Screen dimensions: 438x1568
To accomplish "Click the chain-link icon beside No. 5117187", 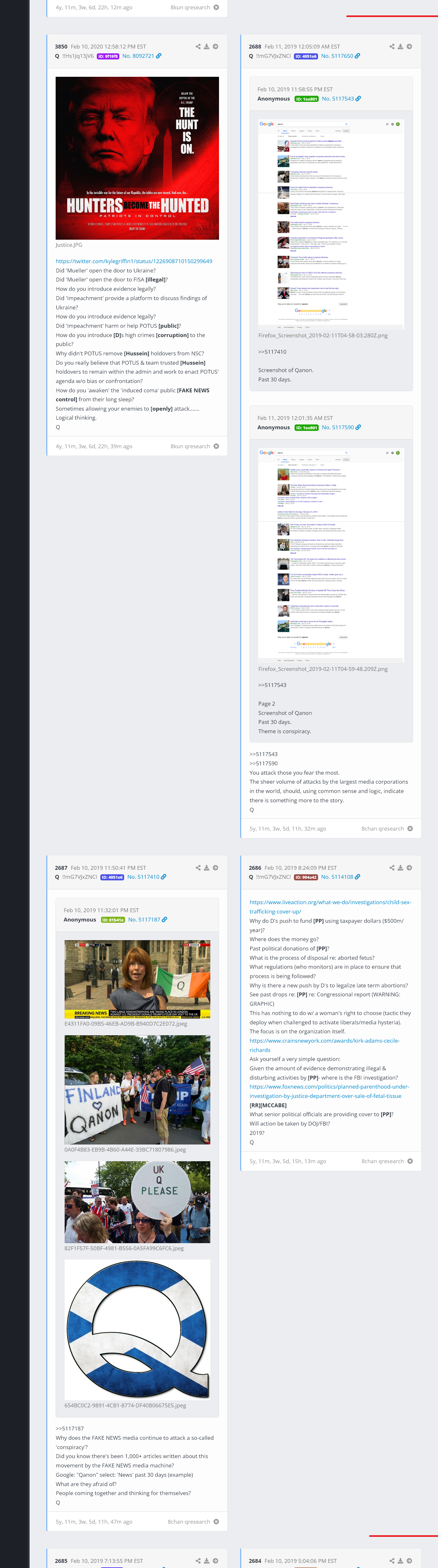I will [x=164, y=920].
